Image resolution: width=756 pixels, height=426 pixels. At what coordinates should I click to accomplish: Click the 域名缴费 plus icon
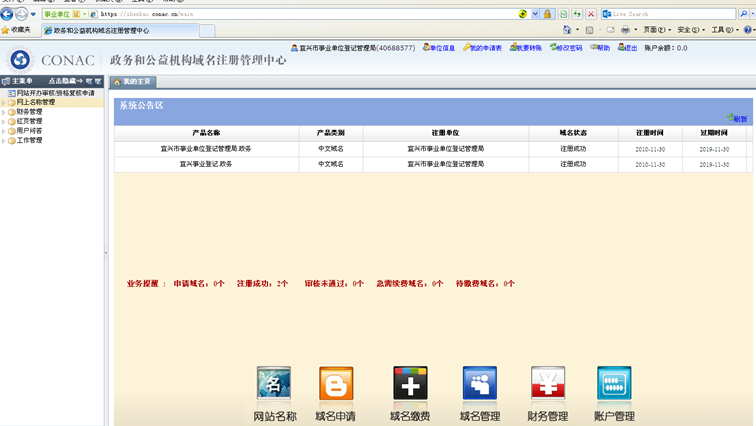(x=410, y=383)
